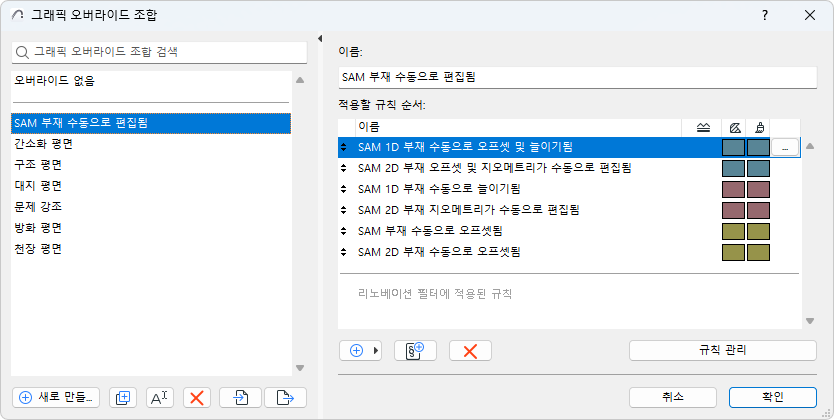The height and width of the screenshot is (420, 834).
Task: Confirm with the 확인 button
Action: pyautogui.click(x=772, y=397)
